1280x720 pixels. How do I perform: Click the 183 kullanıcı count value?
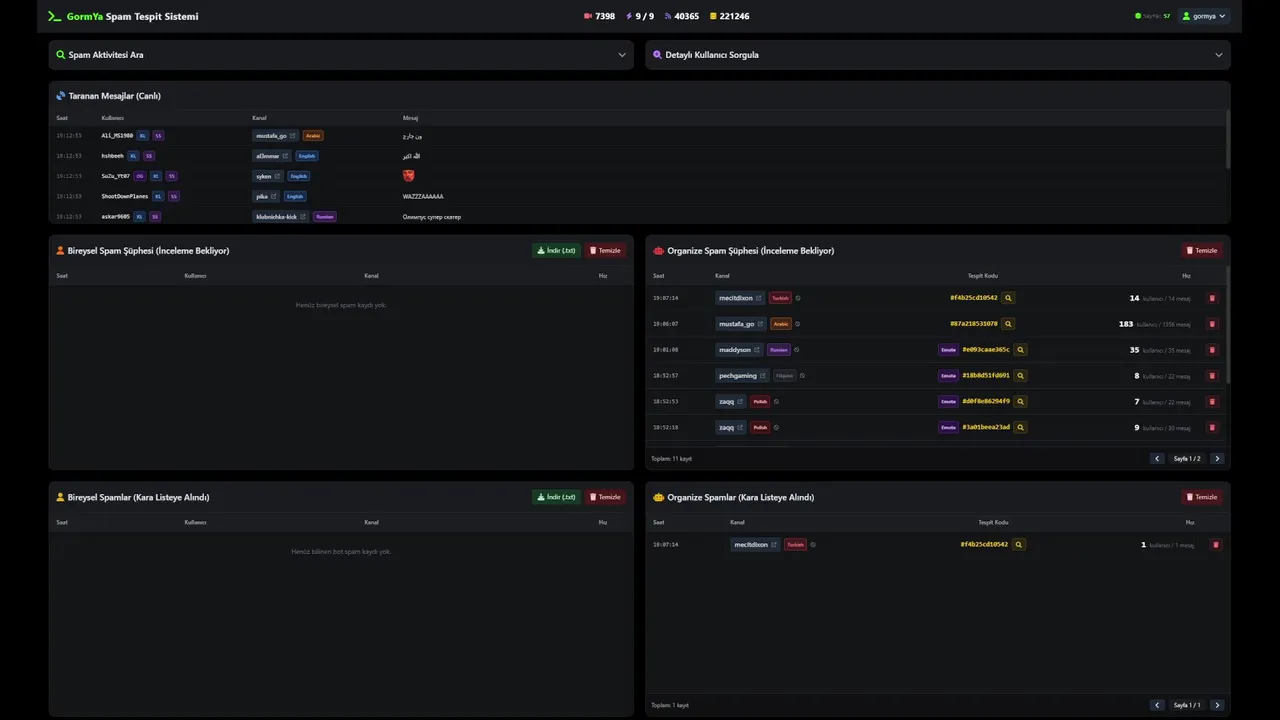coord(1126,324)
